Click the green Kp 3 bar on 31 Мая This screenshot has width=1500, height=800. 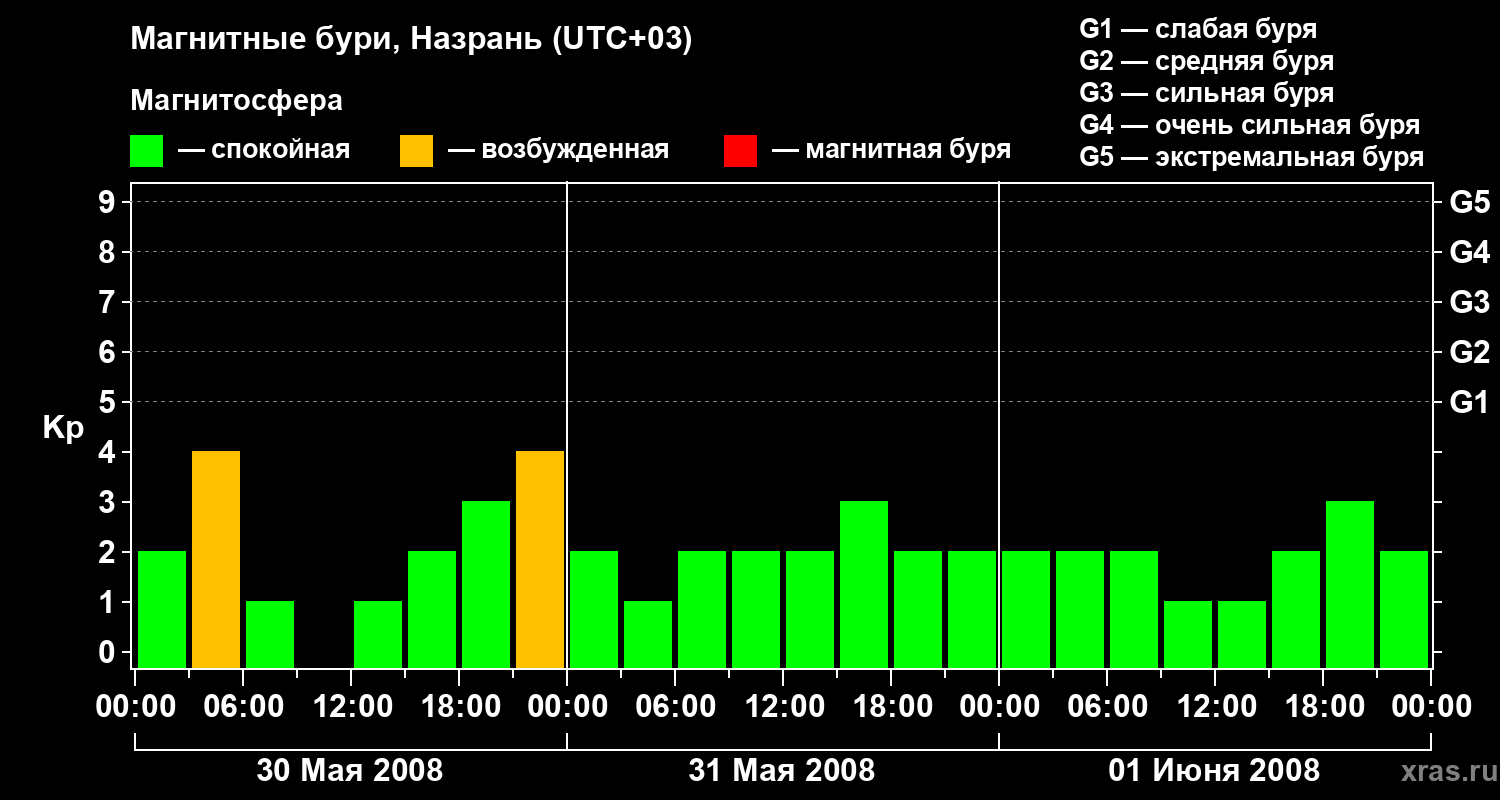[864, 585]
